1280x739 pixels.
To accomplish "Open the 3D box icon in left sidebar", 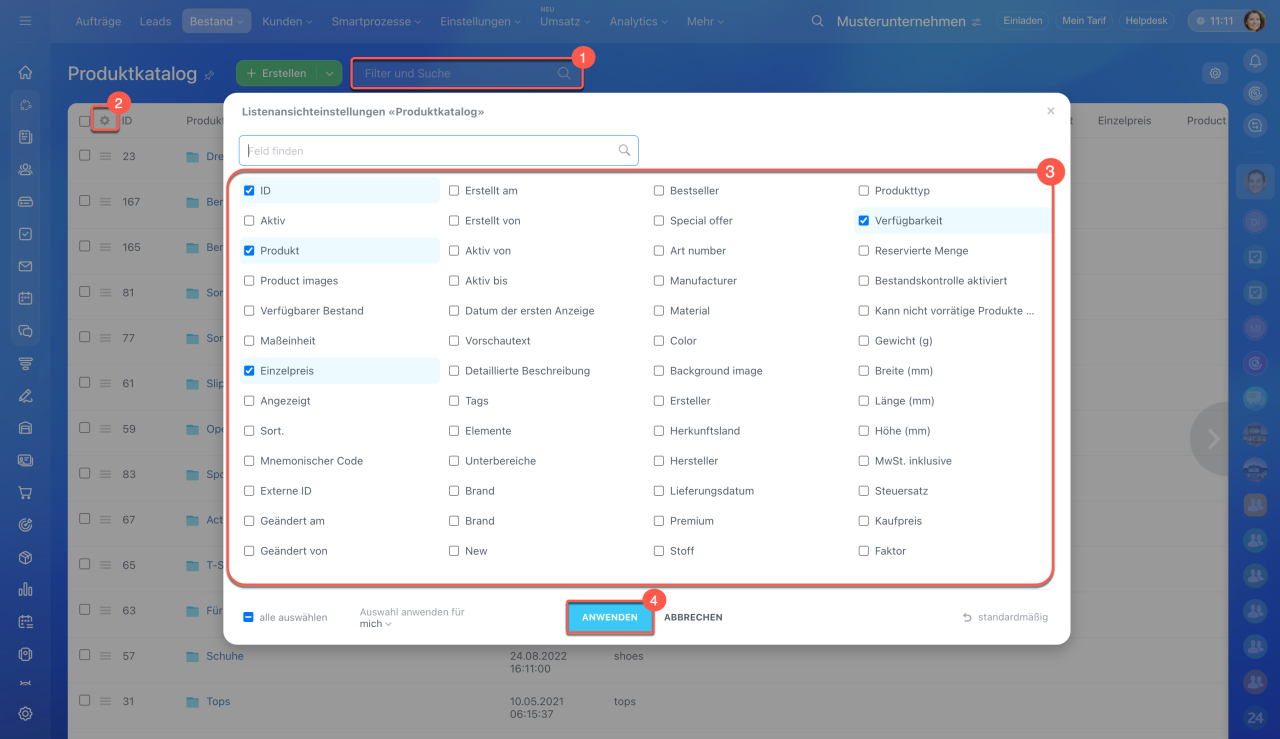I will coord(26,557).
